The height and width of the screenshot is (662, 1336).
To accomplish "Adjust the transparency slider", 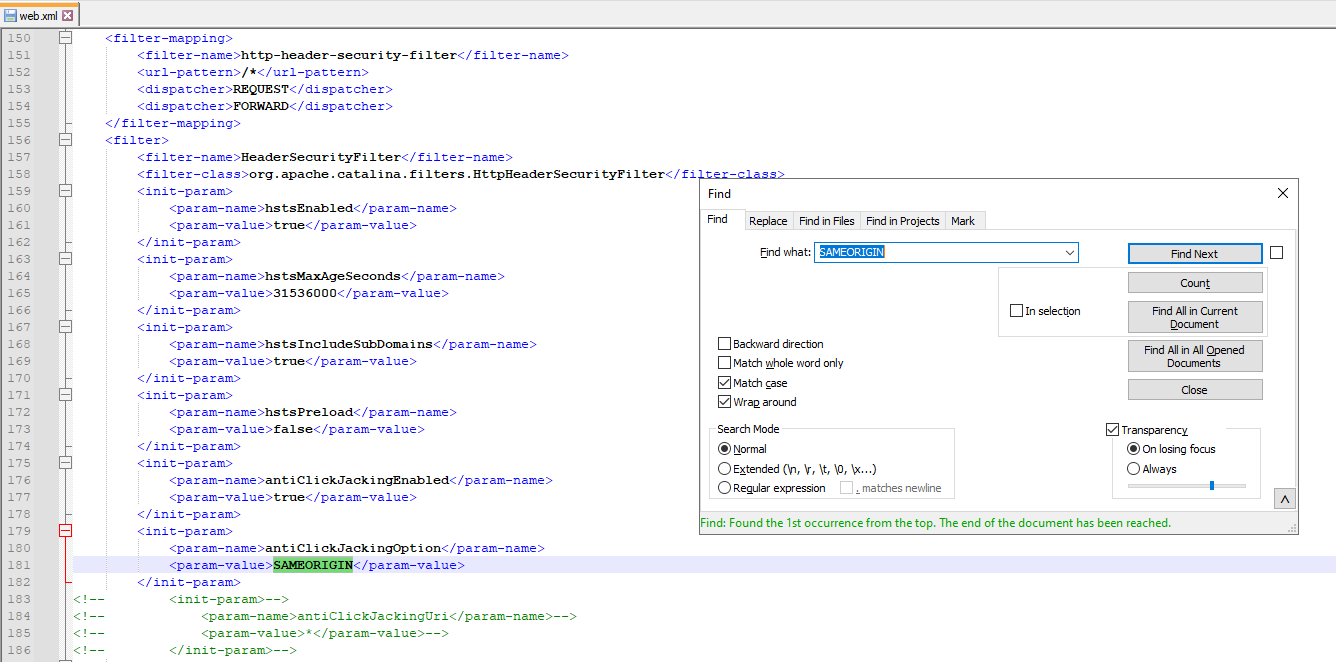I will [x=1212, y=486].
